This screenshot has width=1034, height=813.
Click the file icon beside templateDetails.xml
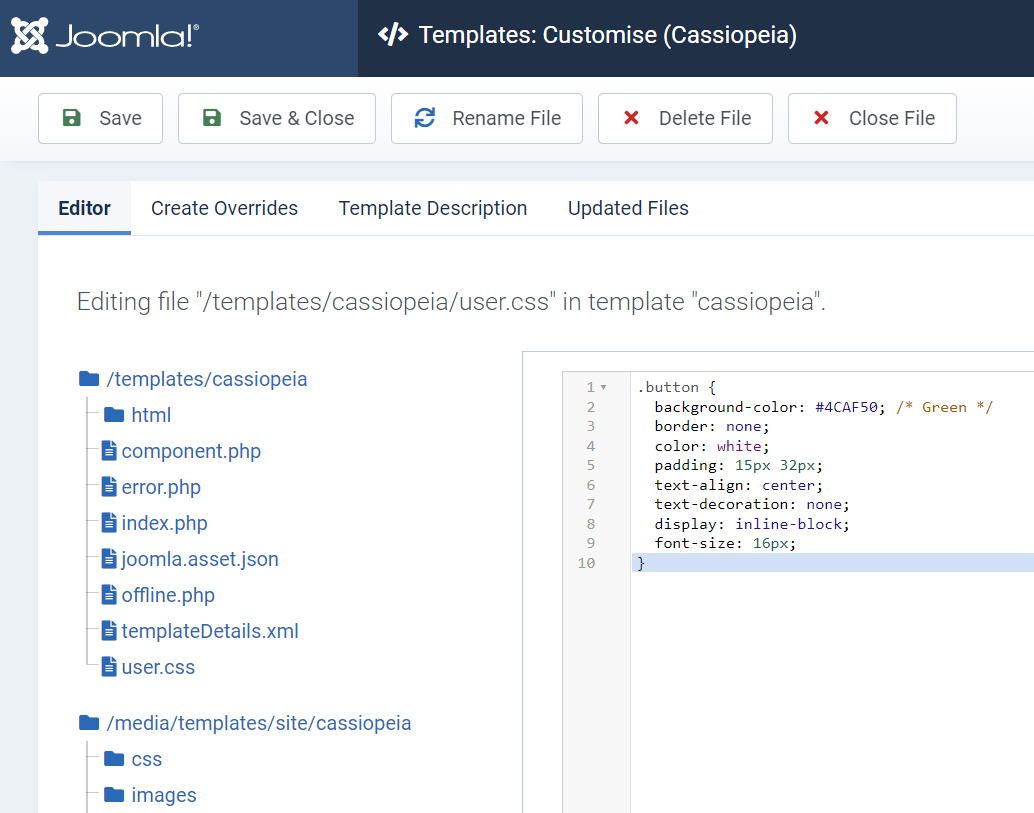109,630
